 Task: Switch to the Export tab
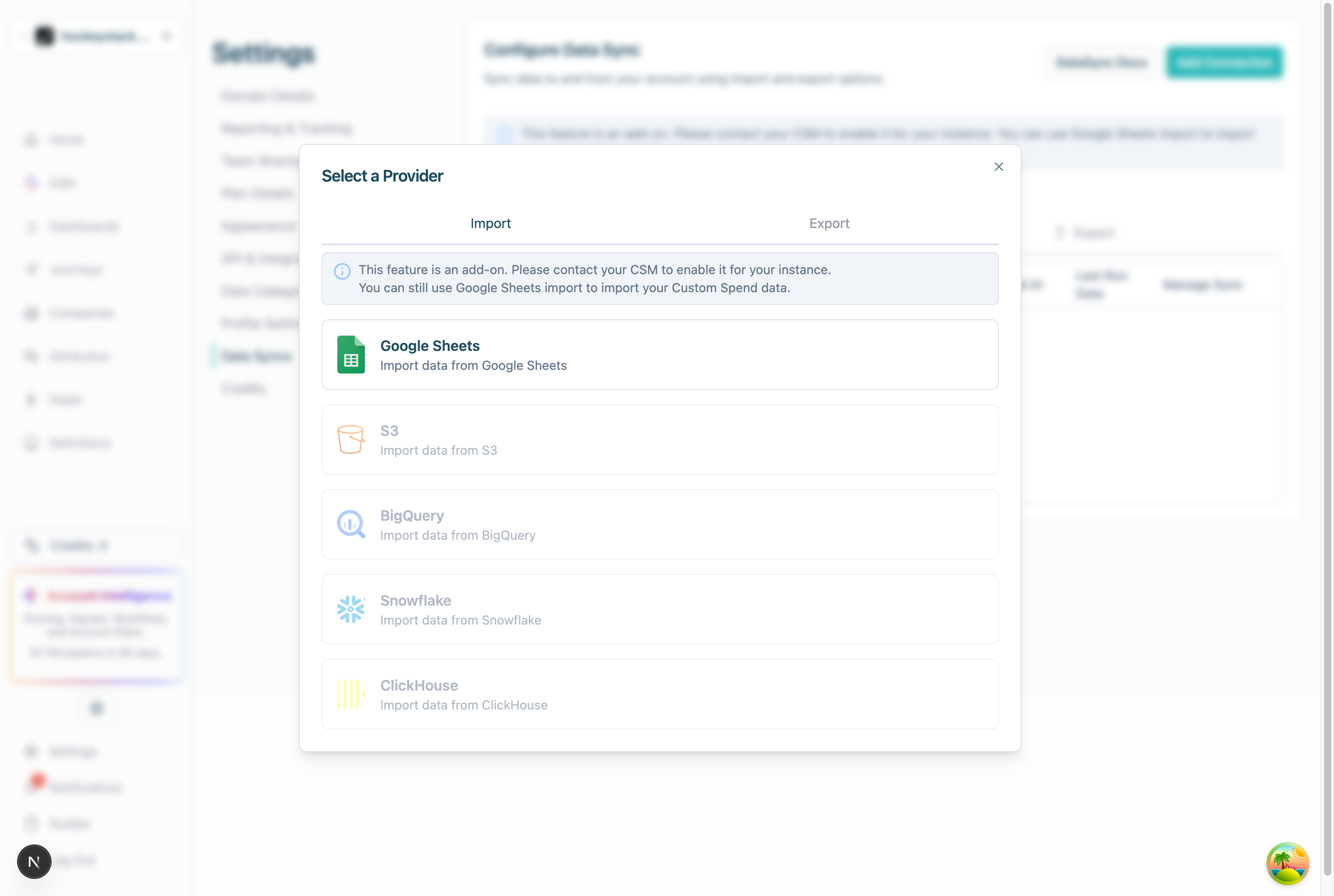tap(829, 224)
